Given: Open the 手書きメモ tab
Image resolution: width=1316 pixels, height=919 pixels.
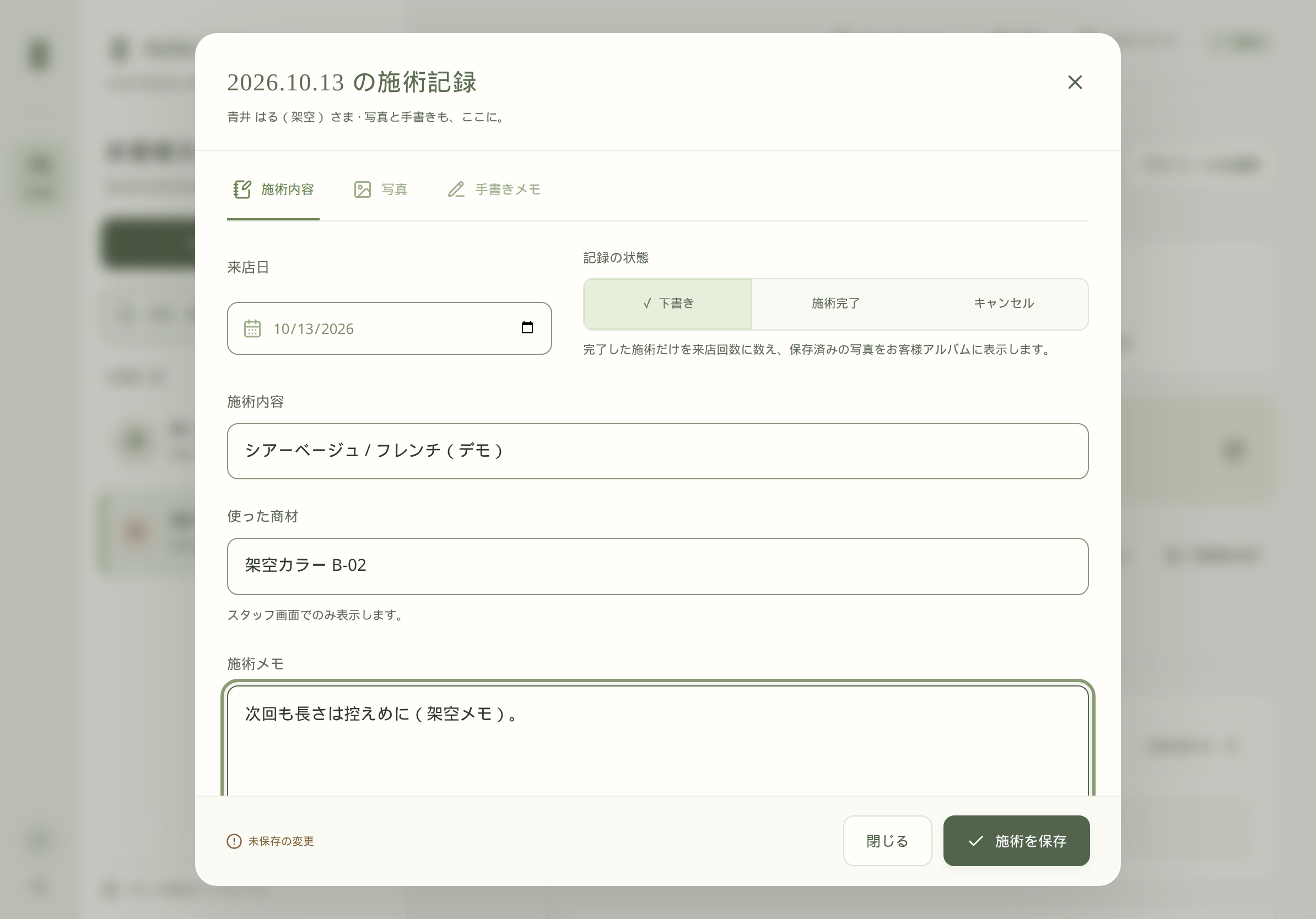Looking at the screenshot, I should 494,190.
